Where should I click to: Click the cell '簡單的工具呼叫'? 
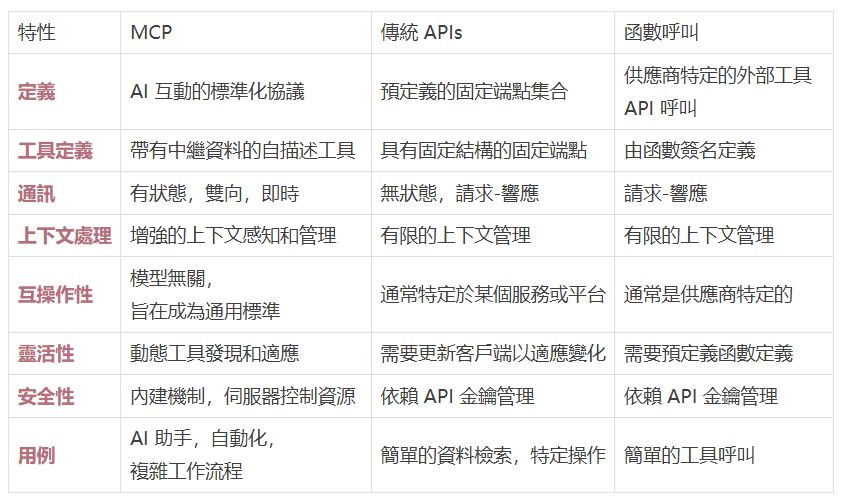tap(689, 456)
